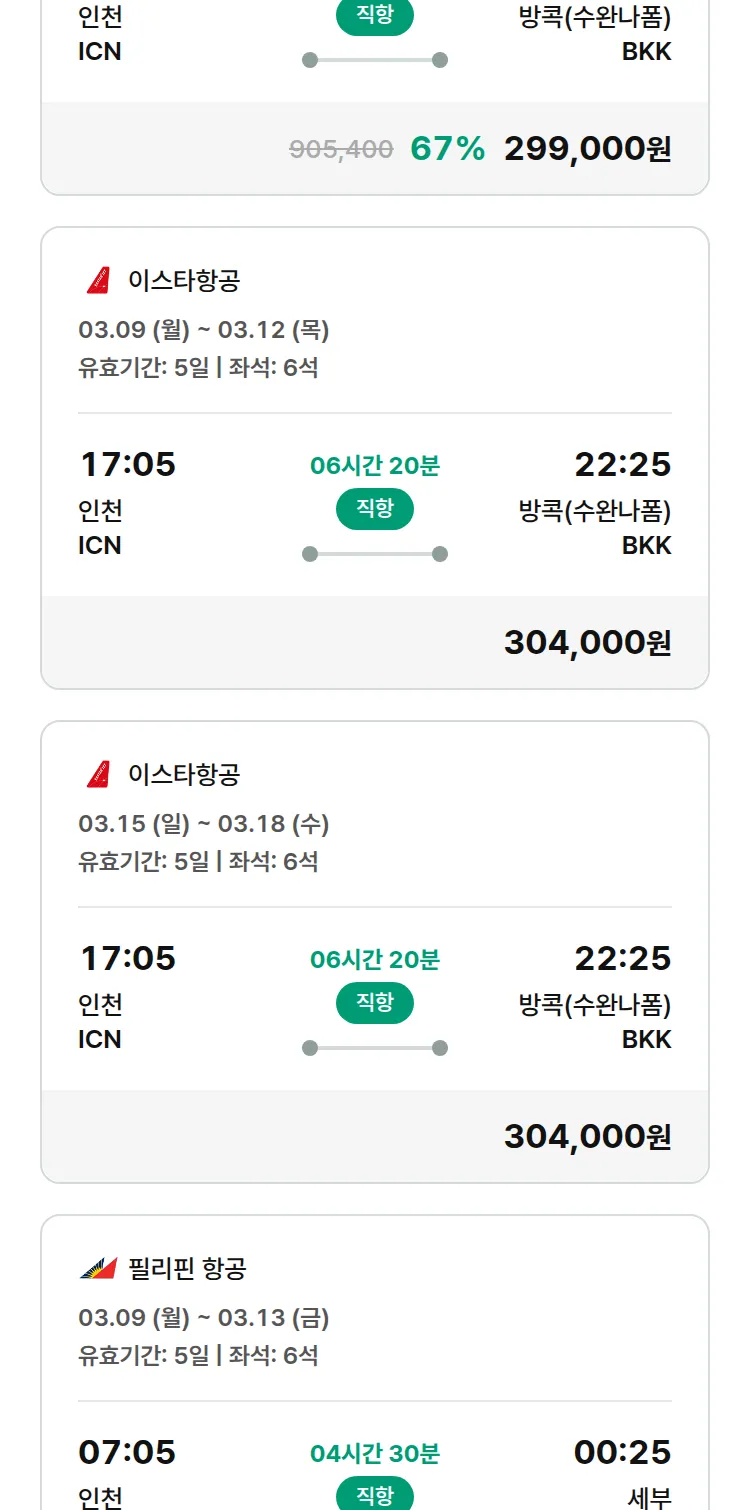Screen dimensions: 750x1510
Task: Tap the 03.15 (일) ~ 03.18 (수) date range
Action: (x=204, y=824)
